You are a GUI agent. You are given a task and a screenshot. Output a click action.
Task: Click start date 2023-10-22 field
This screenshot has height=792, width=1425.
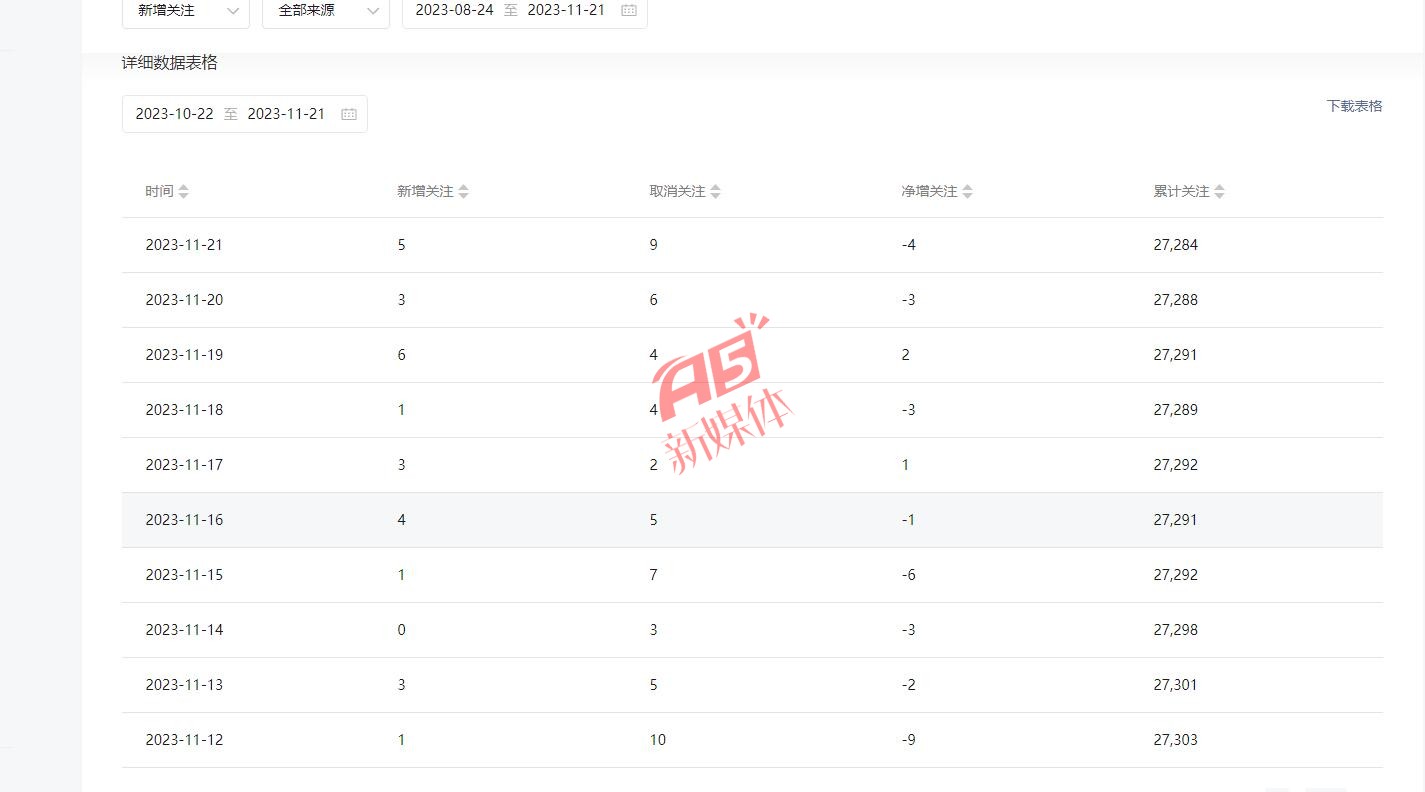coord(174,114)
